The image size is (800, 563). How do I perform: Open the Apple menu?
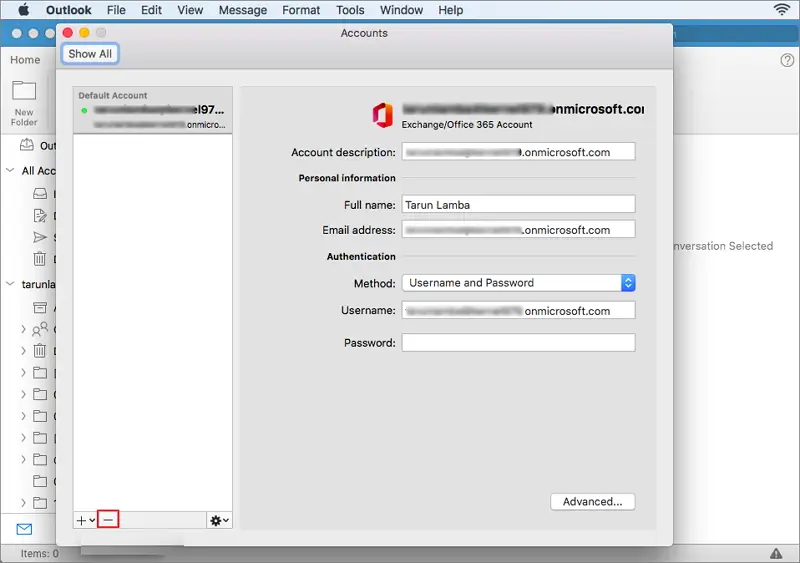(x=23, y=10)
